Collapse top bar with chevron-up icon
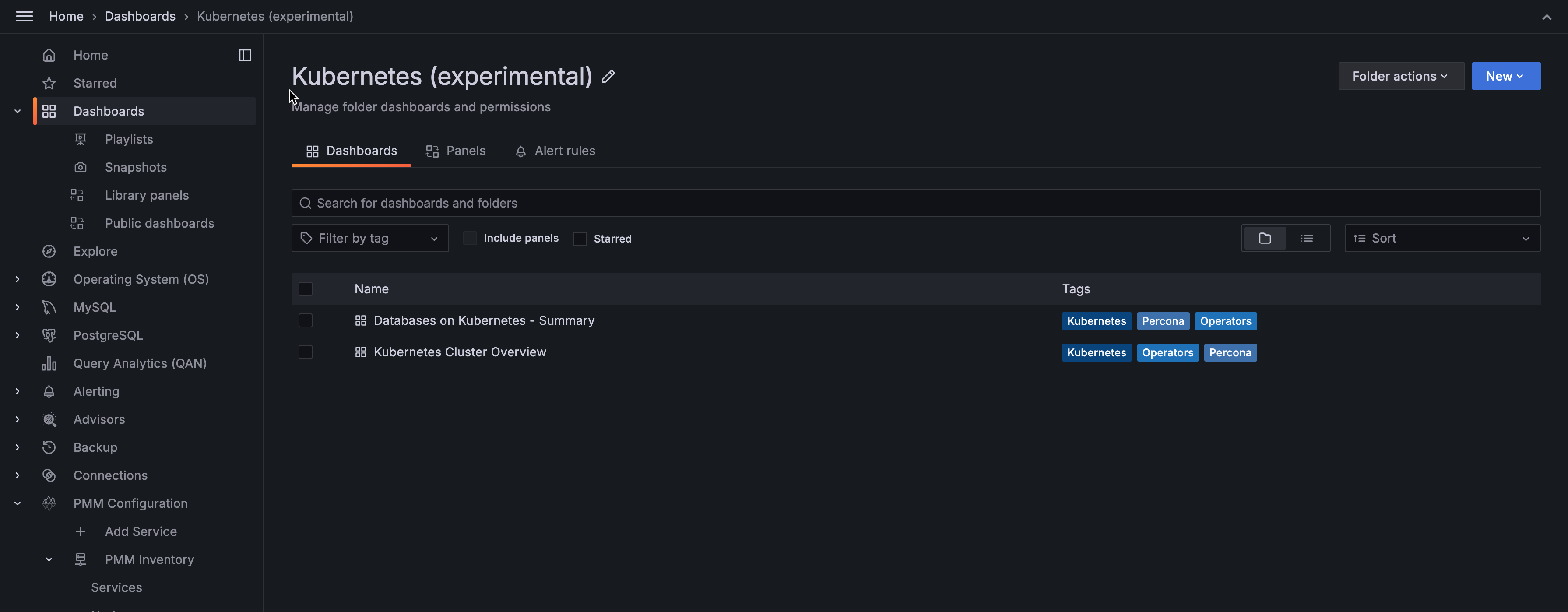The width and height of the screenshot is (1568, 612). pos(1546,17)
